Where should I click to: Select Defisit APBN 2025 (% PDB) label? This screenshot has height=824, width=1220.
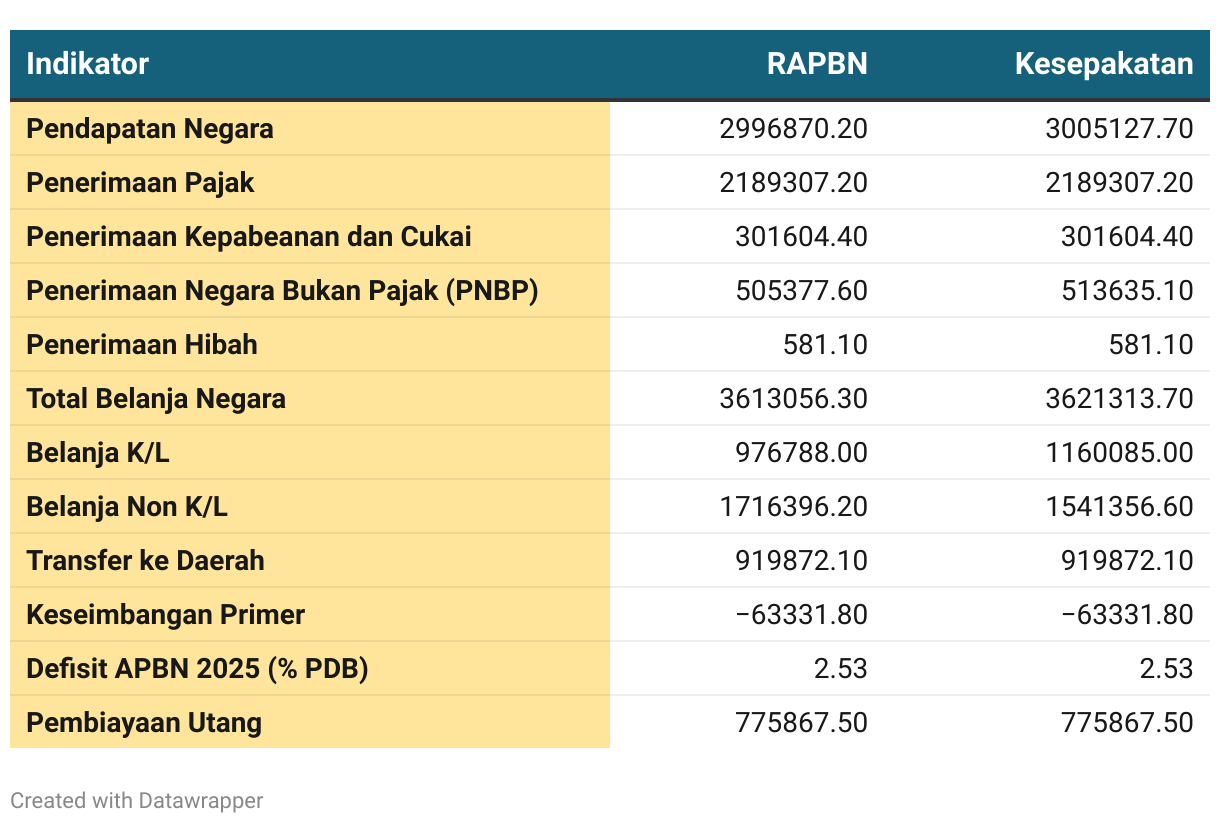click(x=197, y=669)
